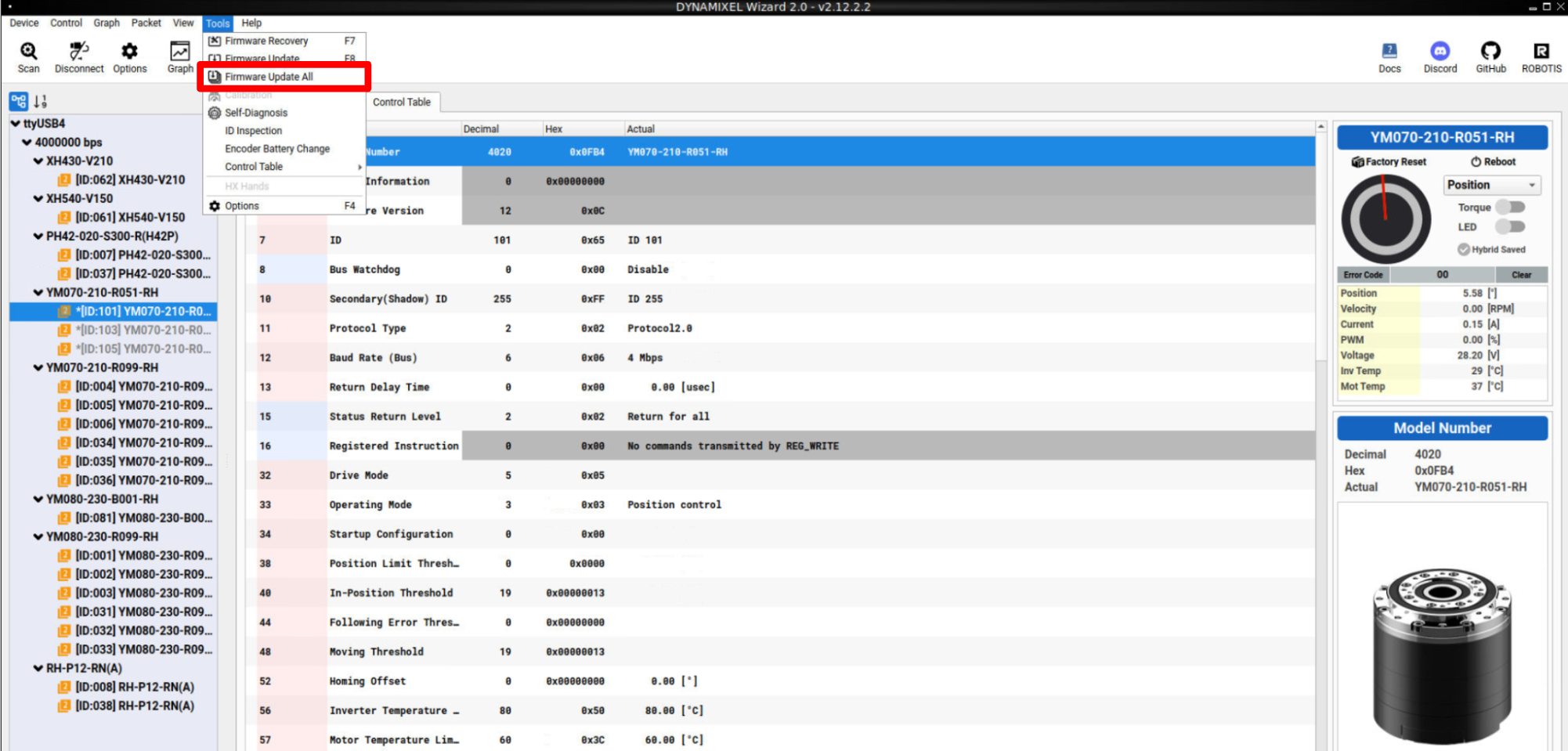Select the Return Delay Time row

point(780,388)
